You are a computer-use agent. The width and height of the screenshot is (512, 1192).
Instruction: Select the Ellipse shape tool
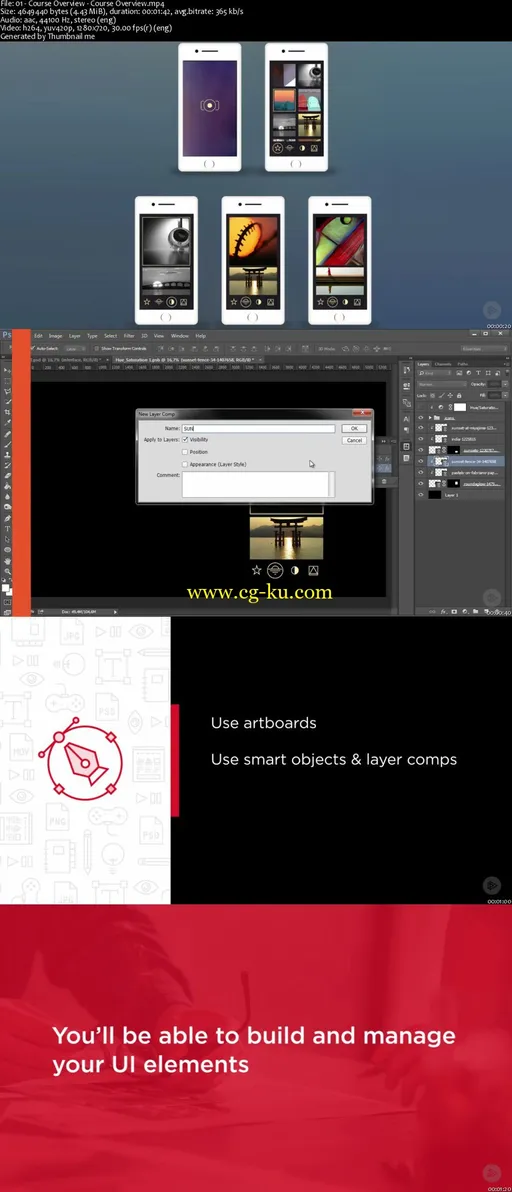(x=8, y=549)
